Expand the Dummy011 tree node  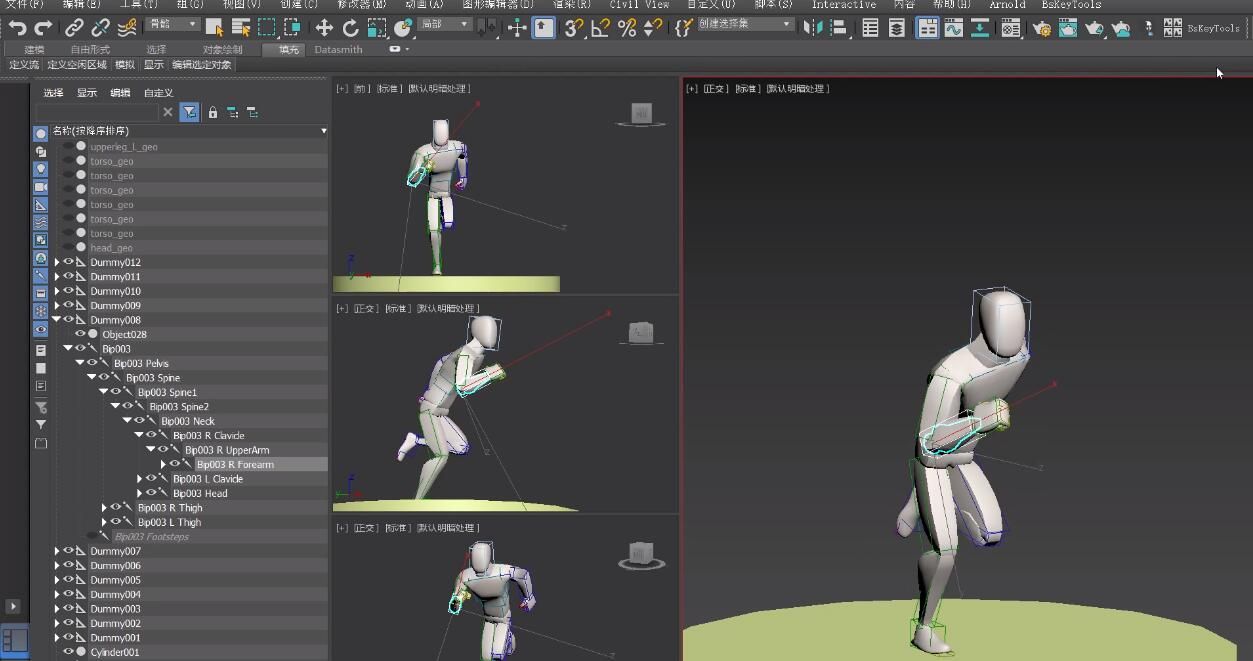tap(57, 277)
